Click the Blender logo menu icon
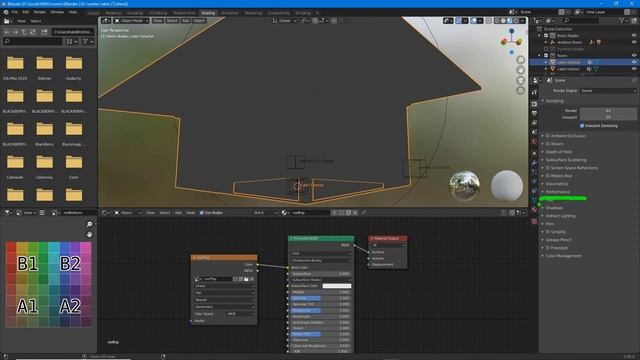The image size is (640, 360). point(6,12)
